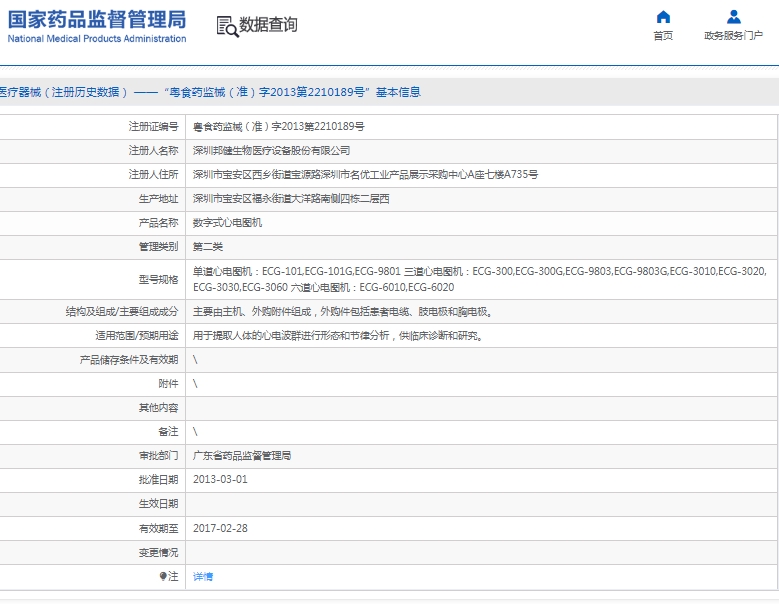Click registrant name 深圳邦健生物医疗设备股份有限公司

272,151
